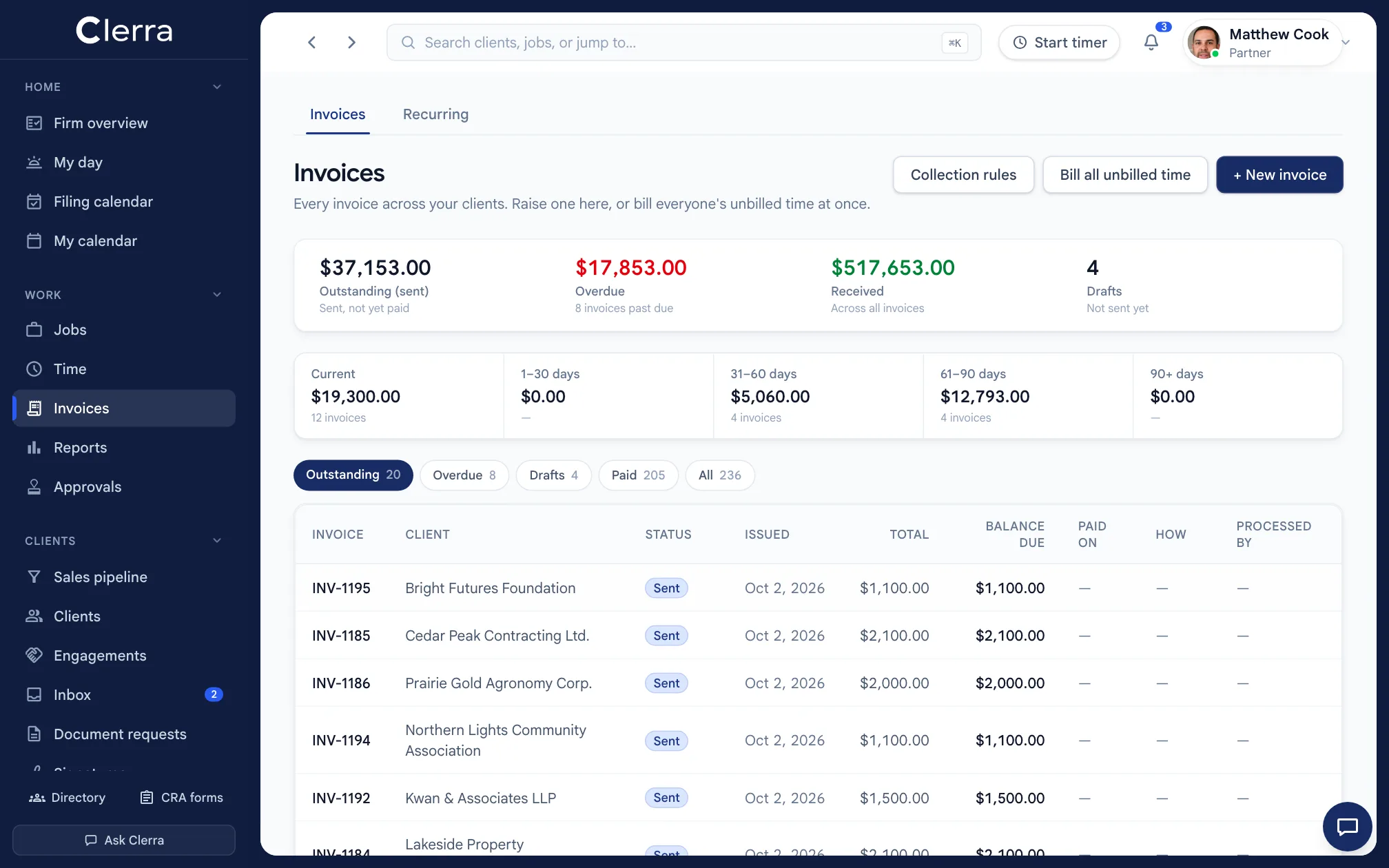This screenshot has width=1389, height=868.
Task: Open Ask Clerra assistant
Action: 124,840
